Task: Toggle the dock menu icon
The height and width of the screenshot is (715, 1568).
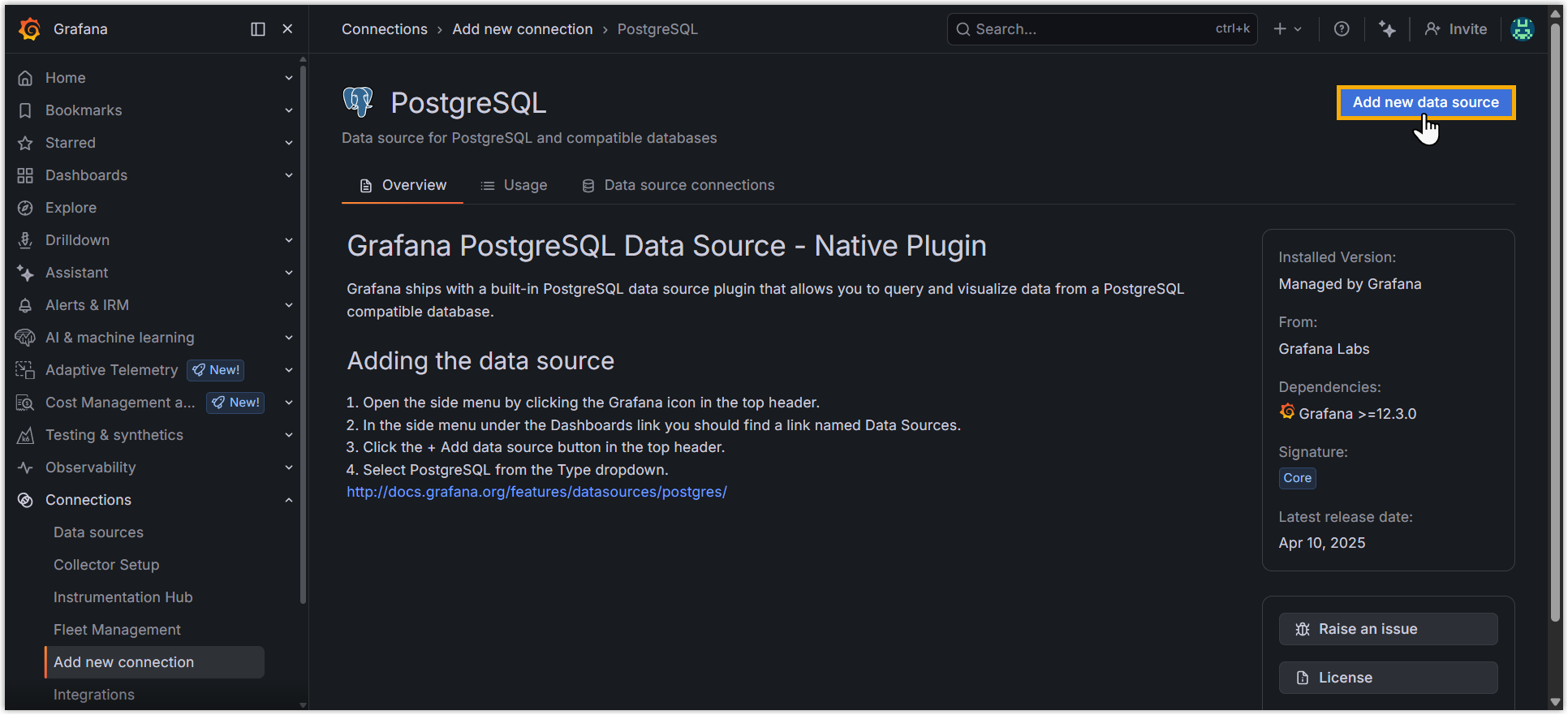Action: pyautogui.click(x=258, y=29)
